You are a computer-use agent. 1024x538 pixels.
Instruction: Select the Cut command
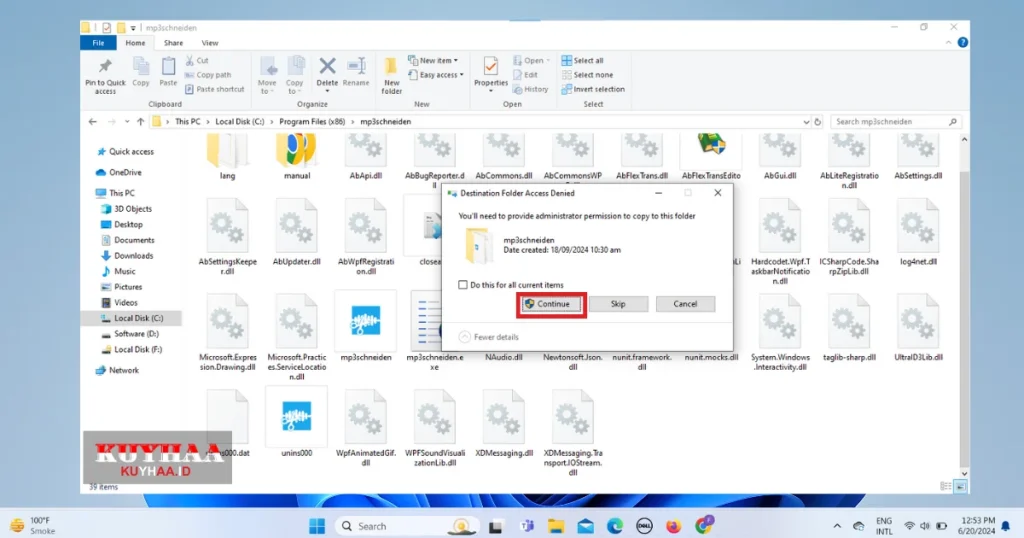(197, 61)
